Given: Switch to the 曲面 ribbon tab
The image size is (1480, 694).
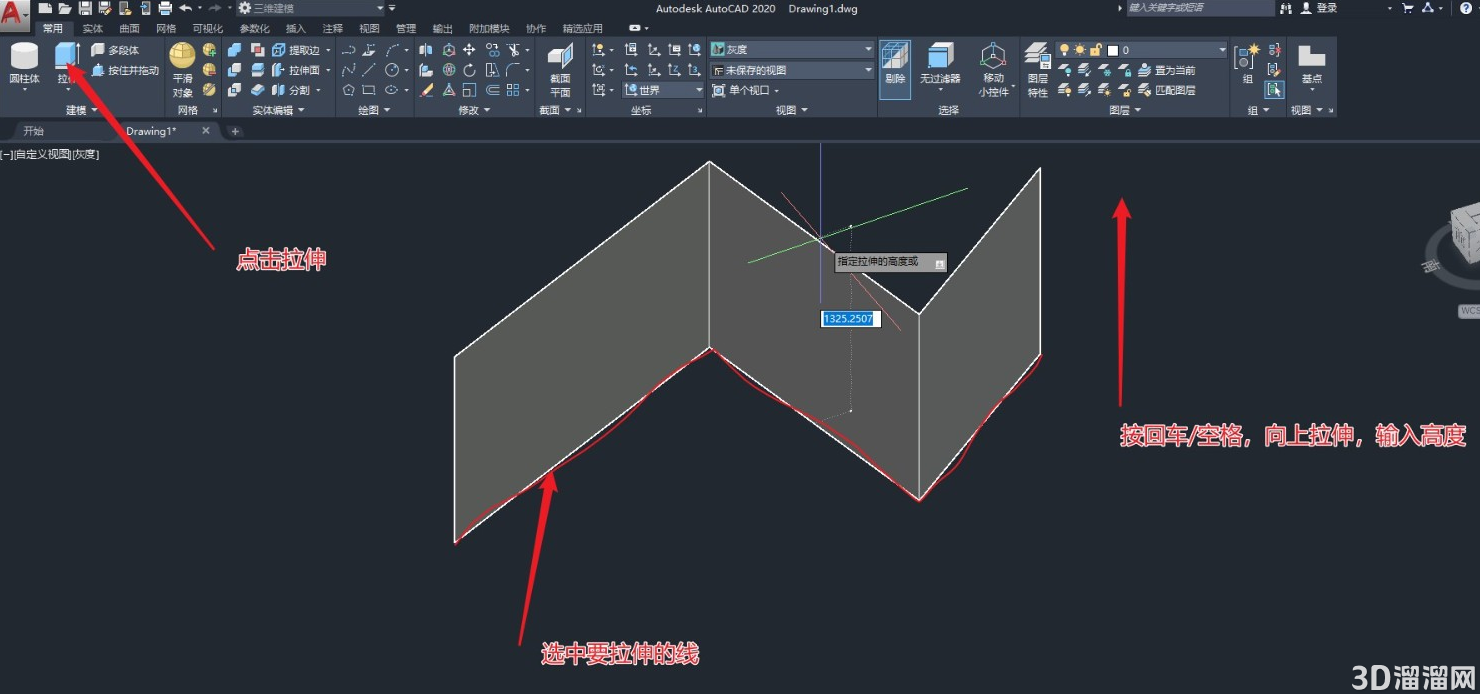Looking at the screenshot, I should [130, 29].
